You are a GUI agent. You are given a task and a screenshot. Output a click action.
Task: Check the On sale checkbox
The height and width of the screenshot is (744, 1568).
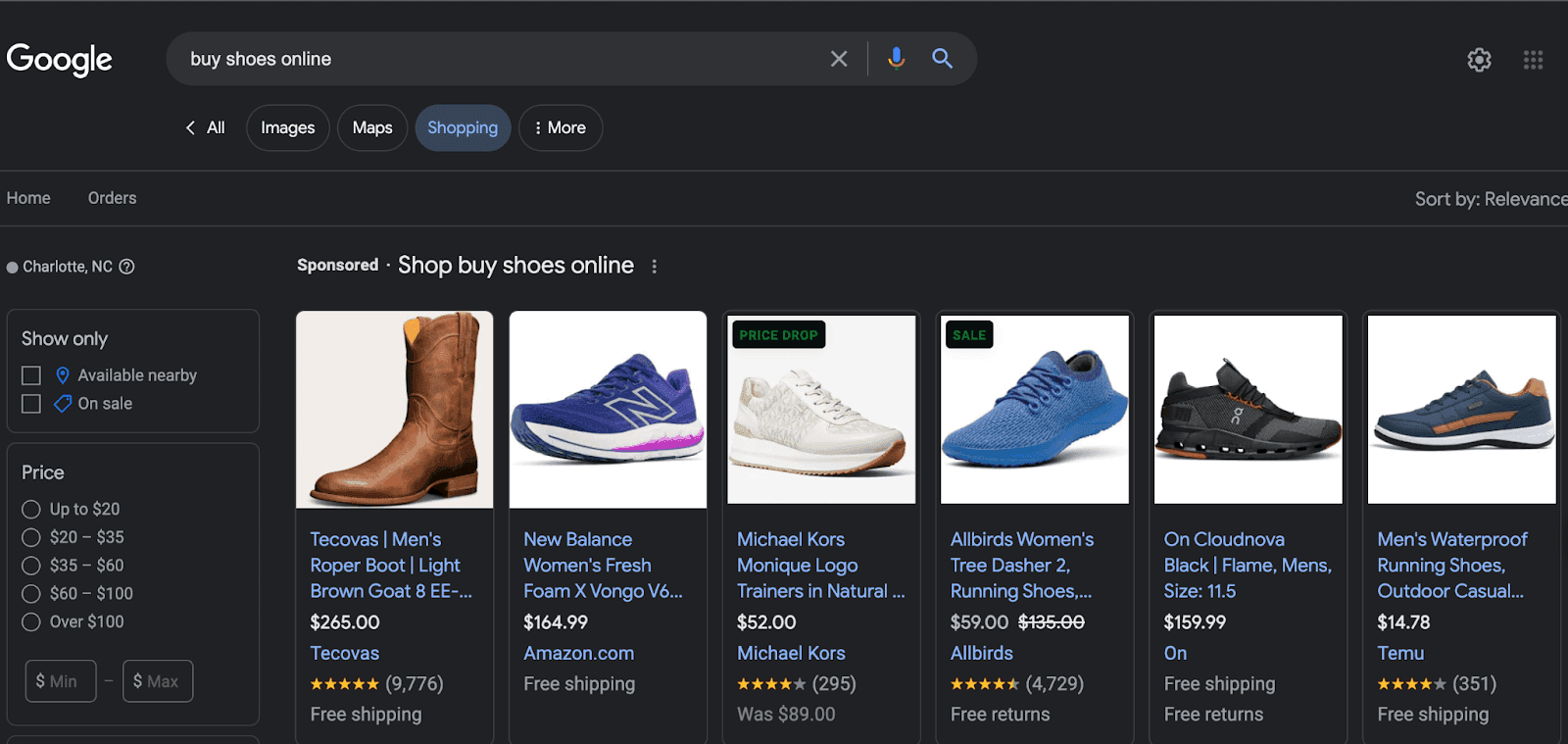(31, 404)
